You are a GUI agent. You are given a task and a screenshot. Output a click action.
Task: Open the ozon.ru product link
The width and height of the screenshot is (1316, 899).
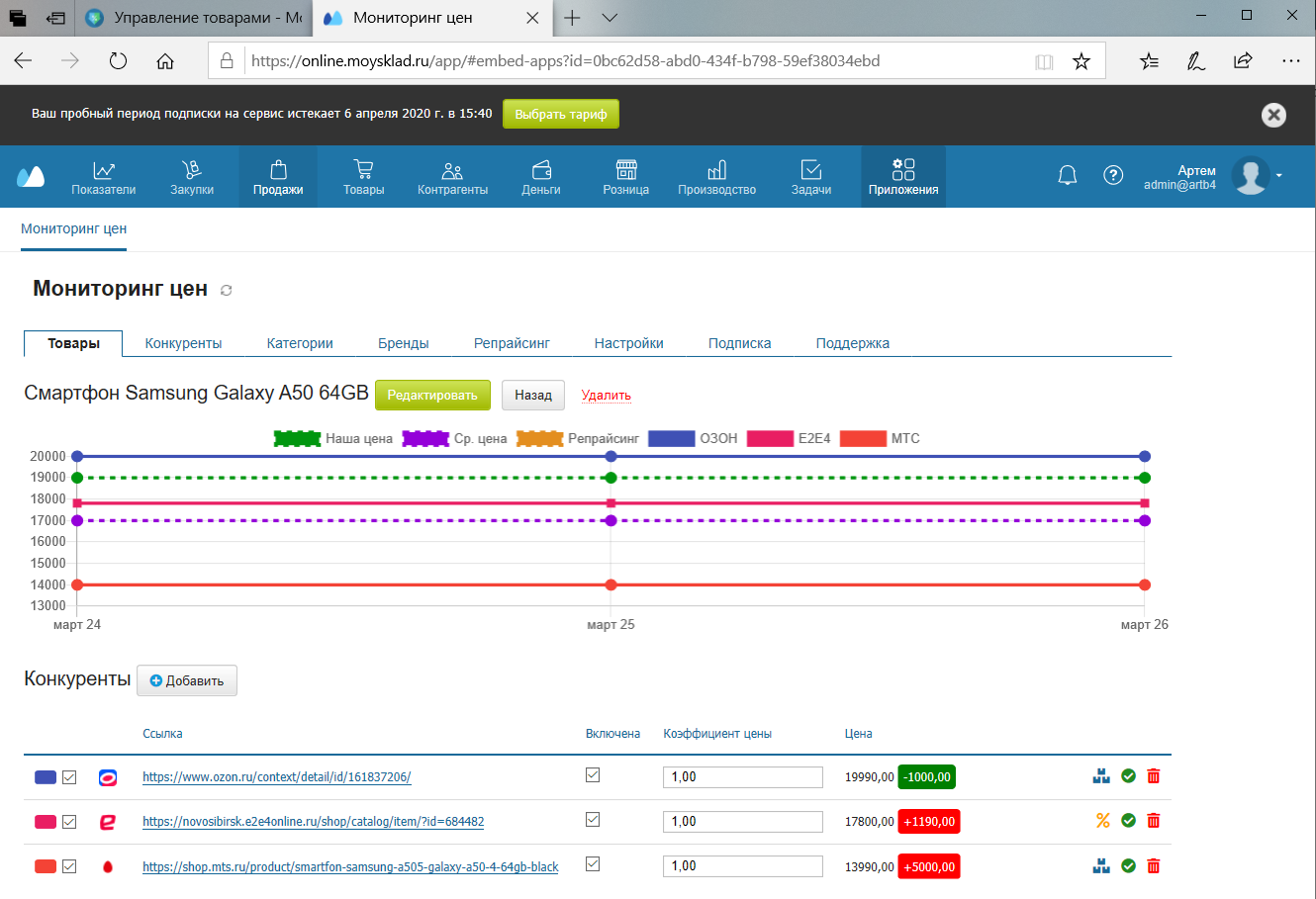(x=277, y=777)
